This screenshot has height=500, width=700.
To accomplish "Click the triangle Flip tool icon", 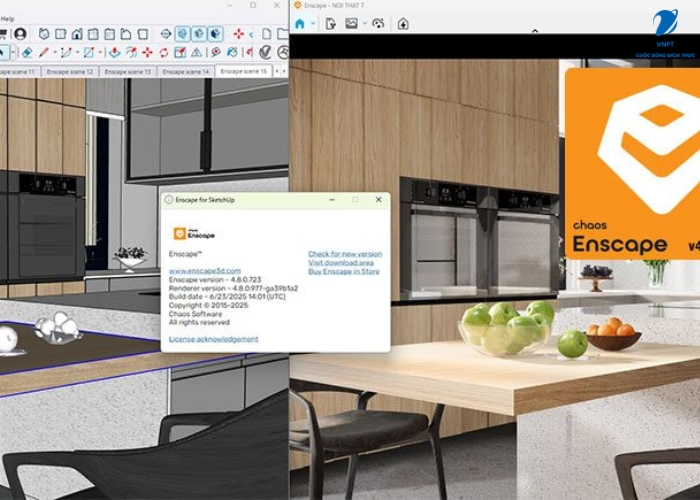I will click(x=197, y=52).
